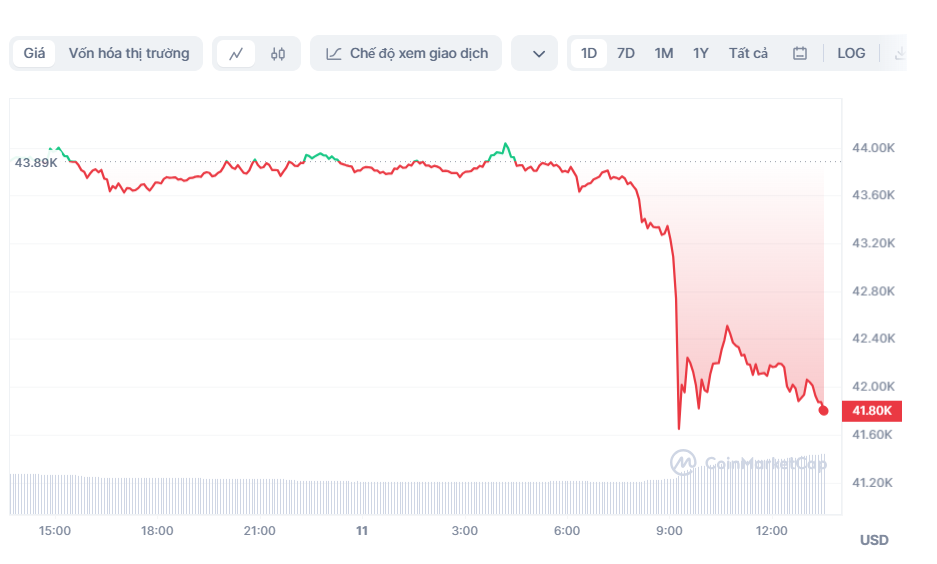The width and height of the screenshot is (937, 564).
Task: Show the Tất cả (all) time range
Action: 748,54
